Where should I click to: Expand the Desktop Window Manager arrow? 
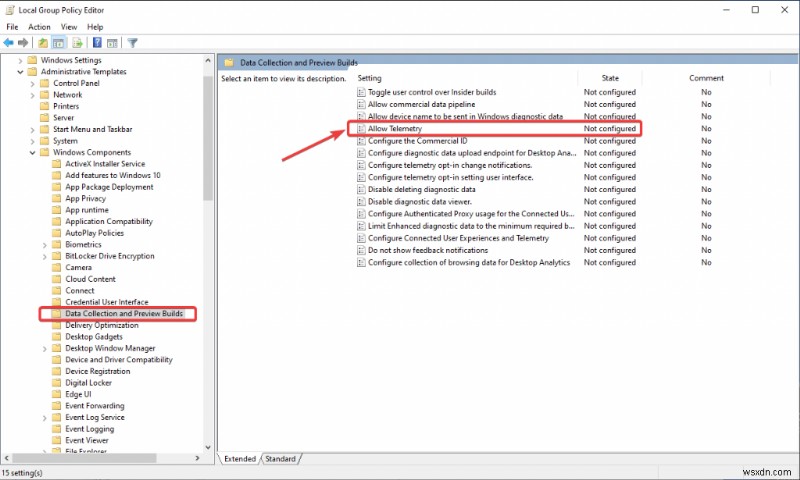pyautogui.click(x=45, y=348)
